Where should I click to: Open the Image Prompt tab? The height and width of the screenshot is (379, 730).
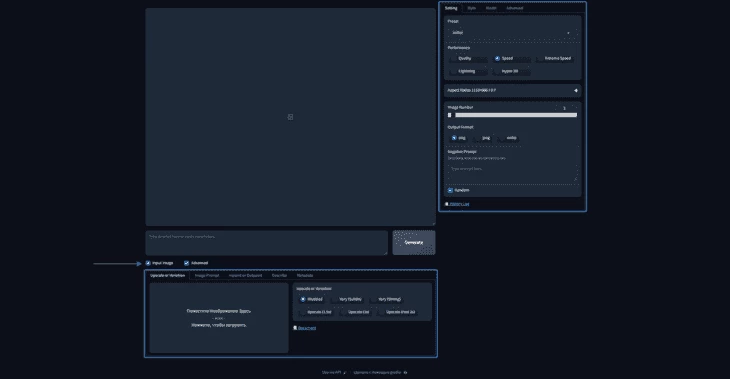pos(207,276)
